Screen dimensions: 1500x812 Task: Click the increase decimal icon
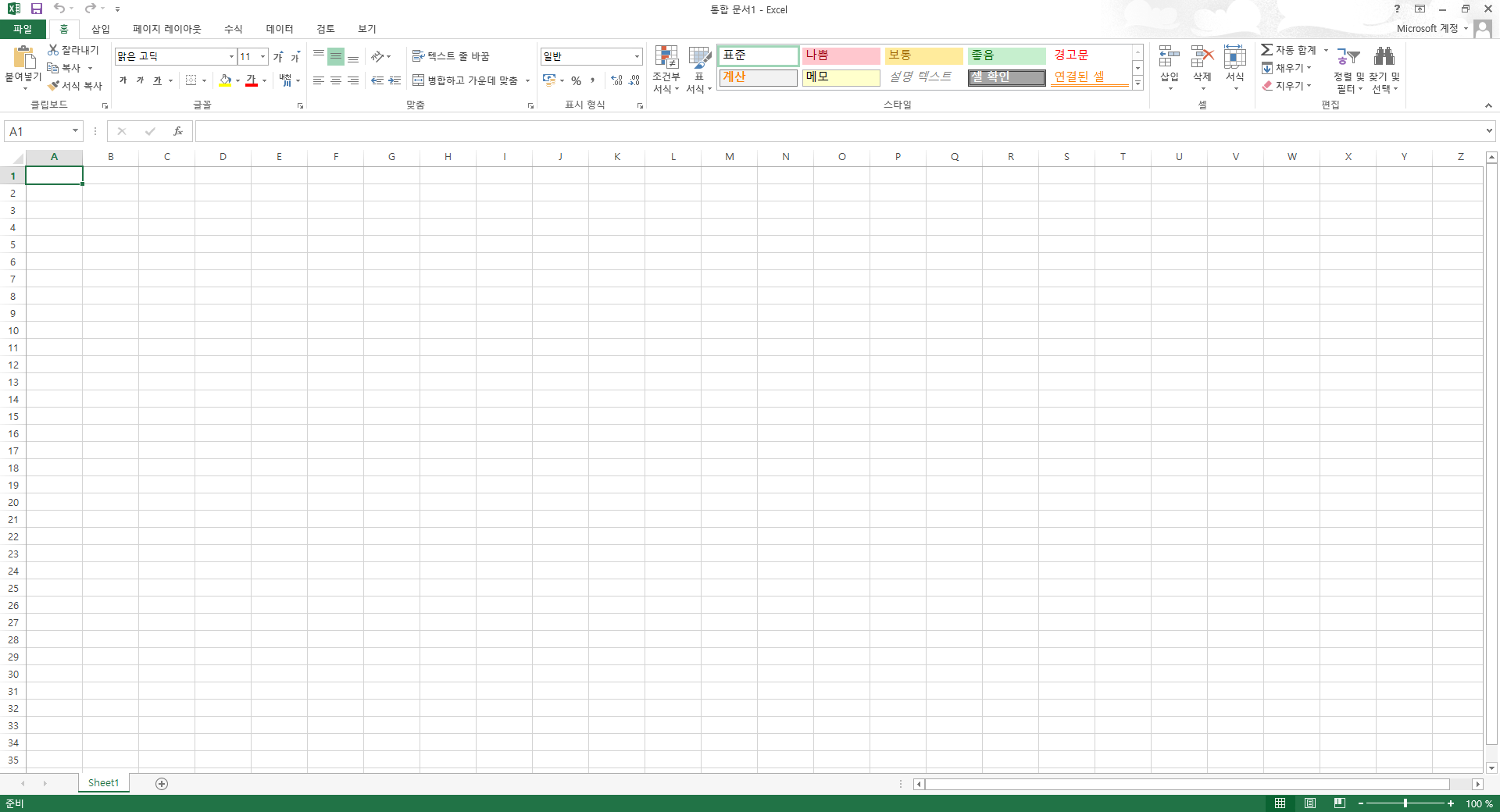click(616, 80)
